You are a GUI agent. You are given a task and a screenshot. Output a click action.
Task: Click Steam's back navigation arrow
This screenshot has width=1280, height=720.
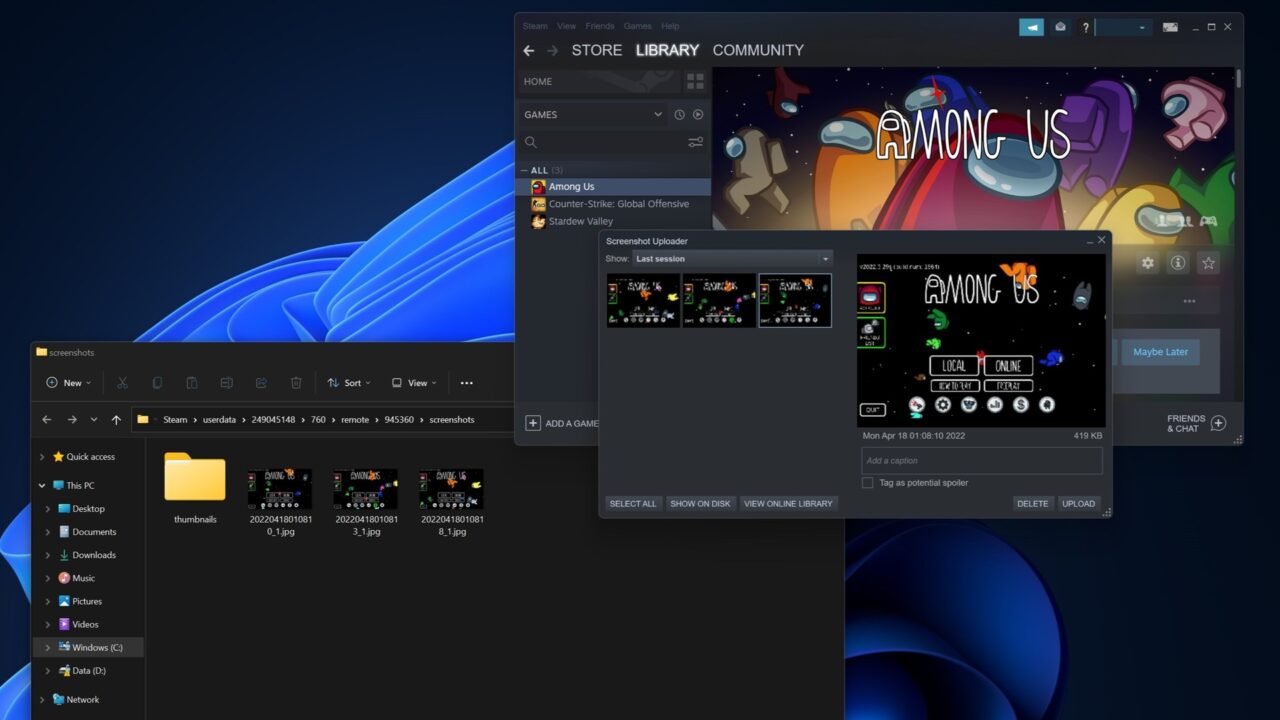coord(529,50)
